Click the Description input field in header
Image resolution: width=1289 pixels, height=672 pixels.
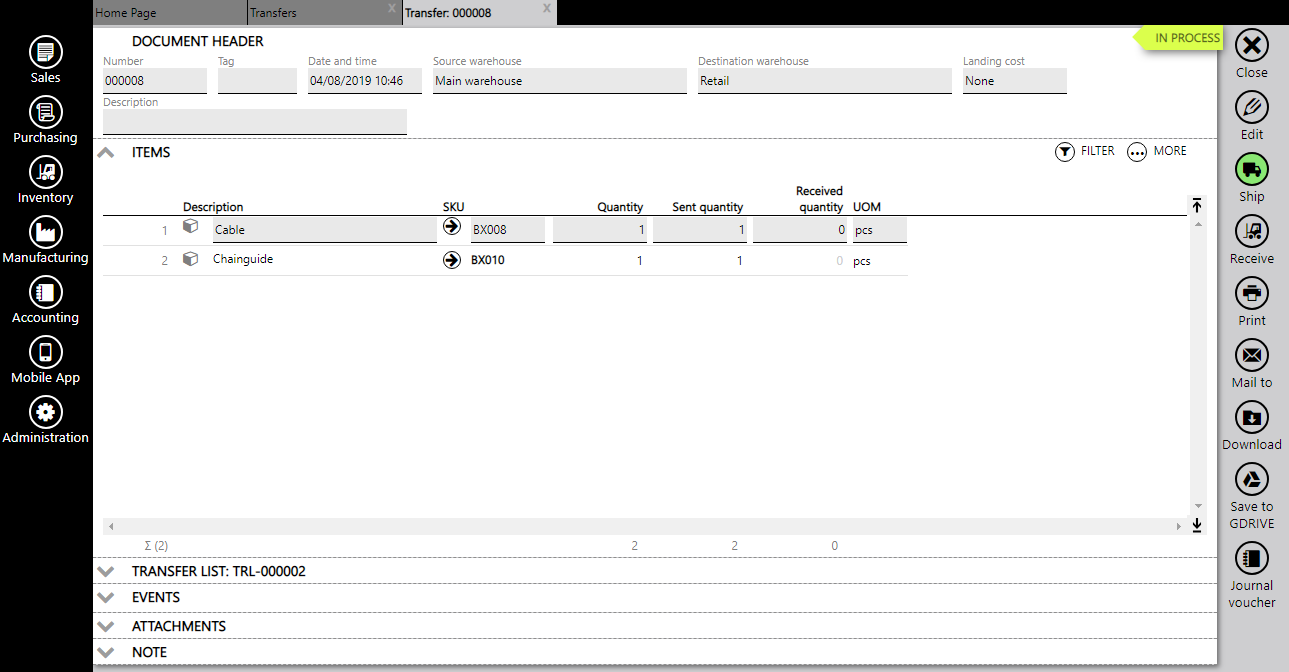pyautogui.click(x=255, y=122)
